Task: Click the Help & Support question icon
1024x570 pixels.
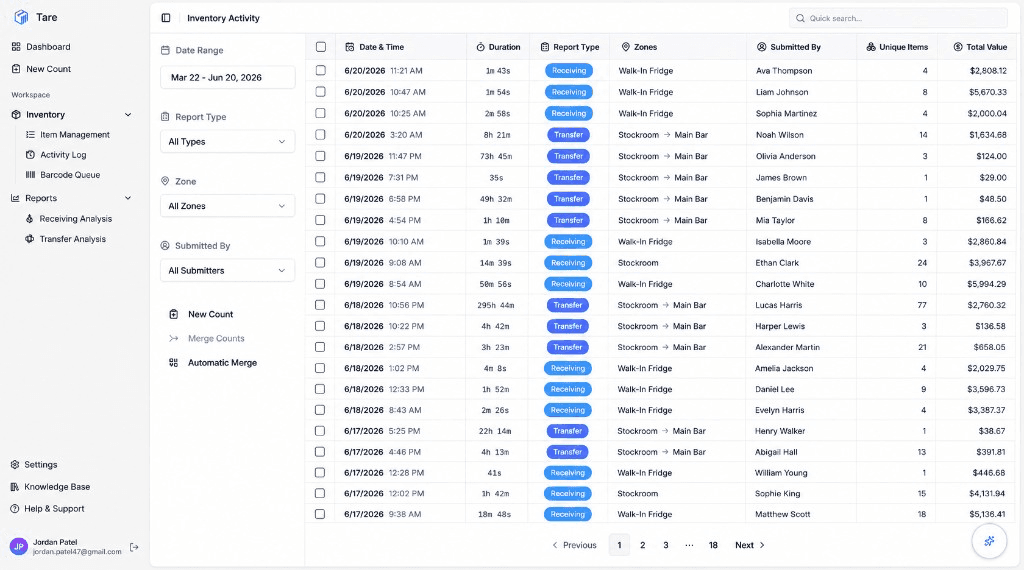Action: tap(14, 509)
